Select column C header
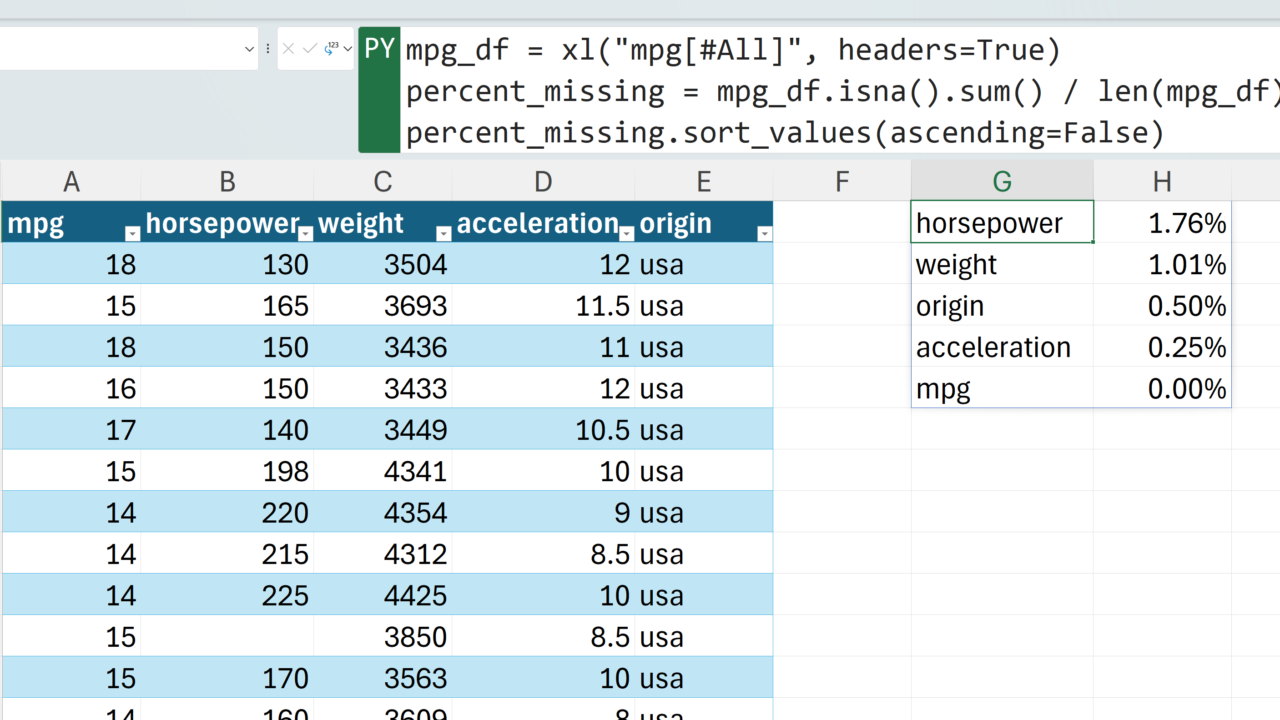 (x=383, y=181)
